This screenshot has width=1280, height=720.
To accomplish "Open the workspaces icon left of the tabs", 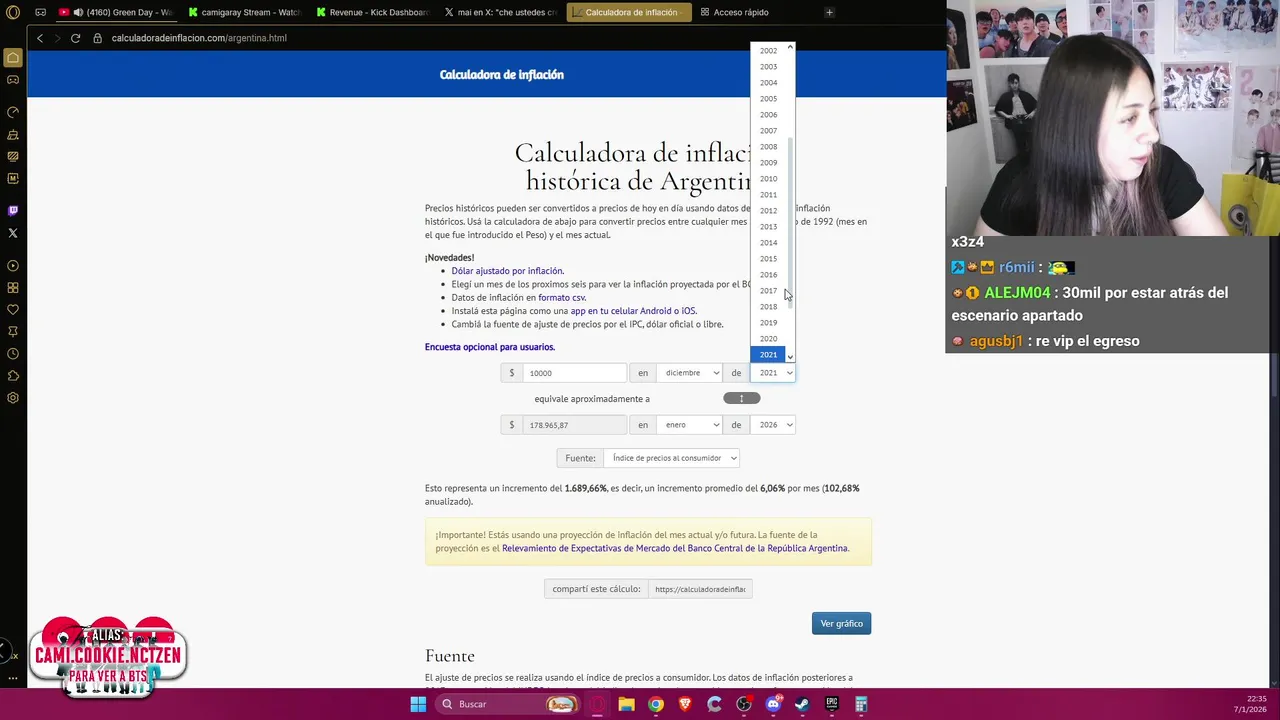I will click(x=40, y=12).
